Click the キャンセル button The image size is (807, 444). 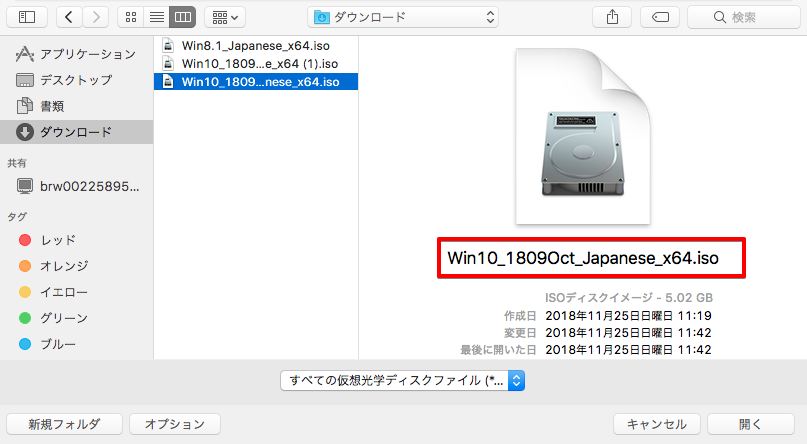coord(657,424)
